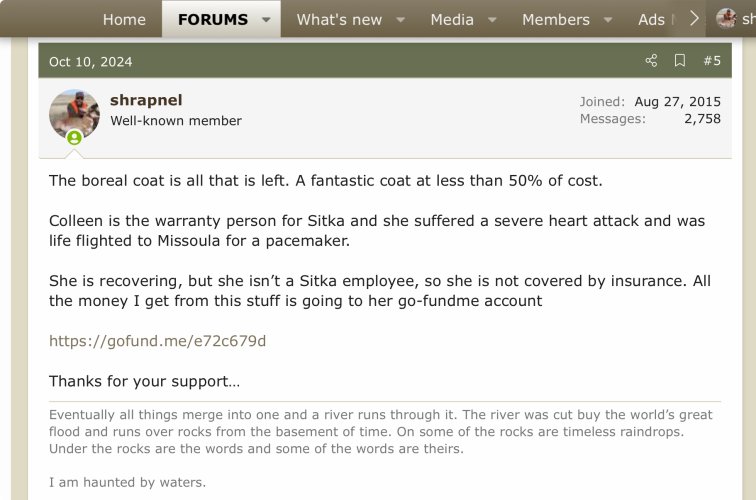The width and height of the screenshot is (756, 500).
Task: Open shrapnel's username profile link
Action: point(146,100)
